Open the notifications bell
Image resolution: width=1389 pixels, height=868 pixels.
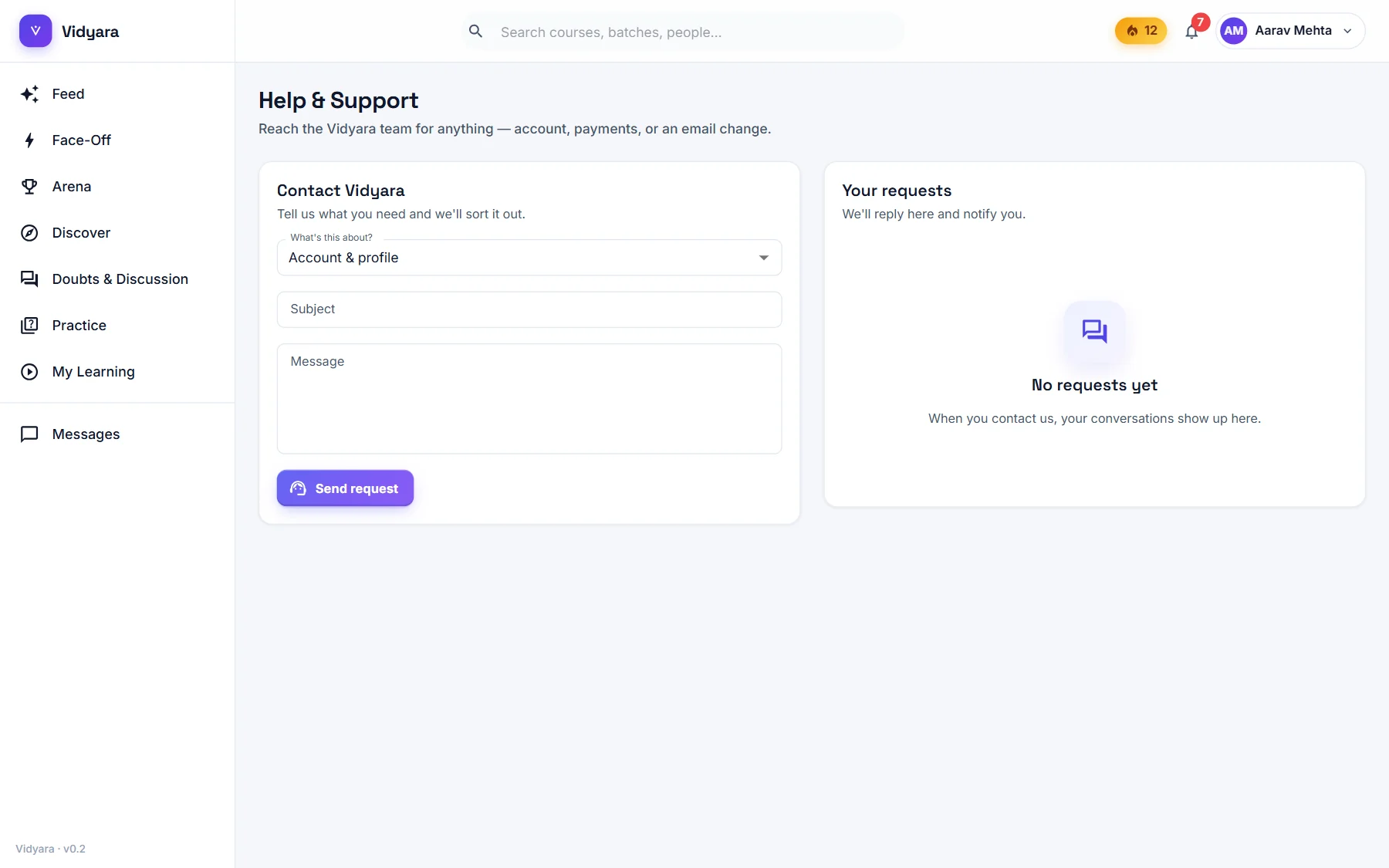point(1191,32)
